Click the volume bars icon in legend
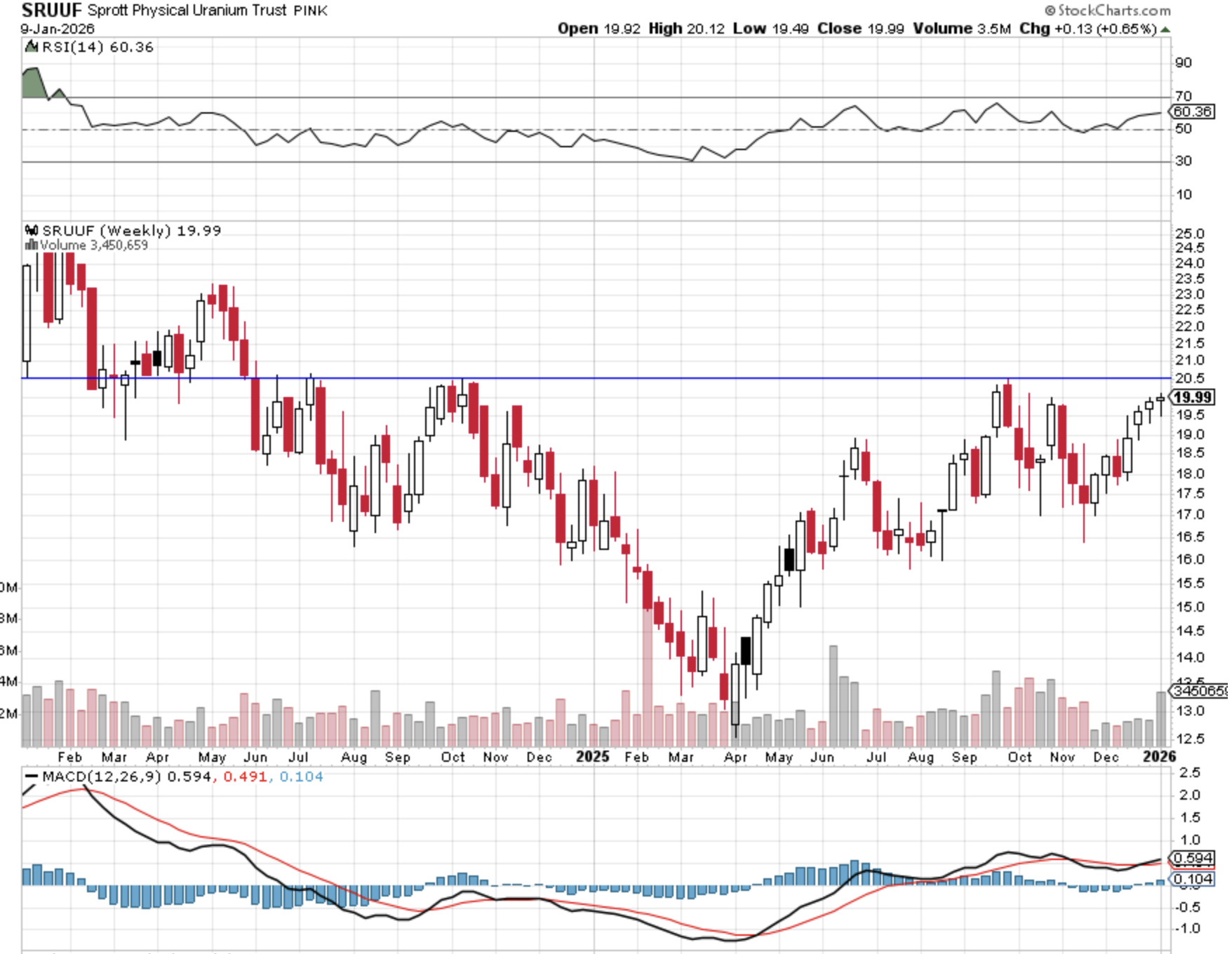 coord(31,246)
